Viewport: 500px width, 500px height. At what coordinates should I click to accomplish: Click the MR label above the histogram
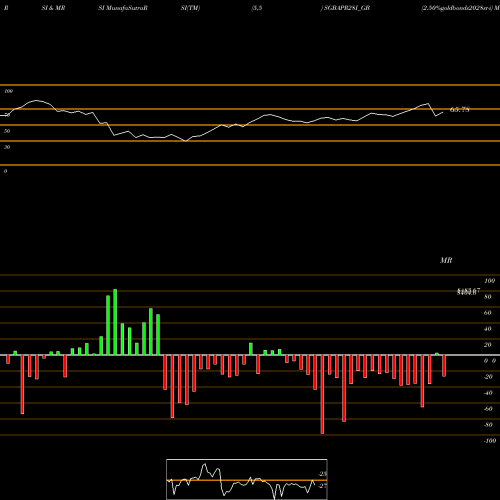446,260
